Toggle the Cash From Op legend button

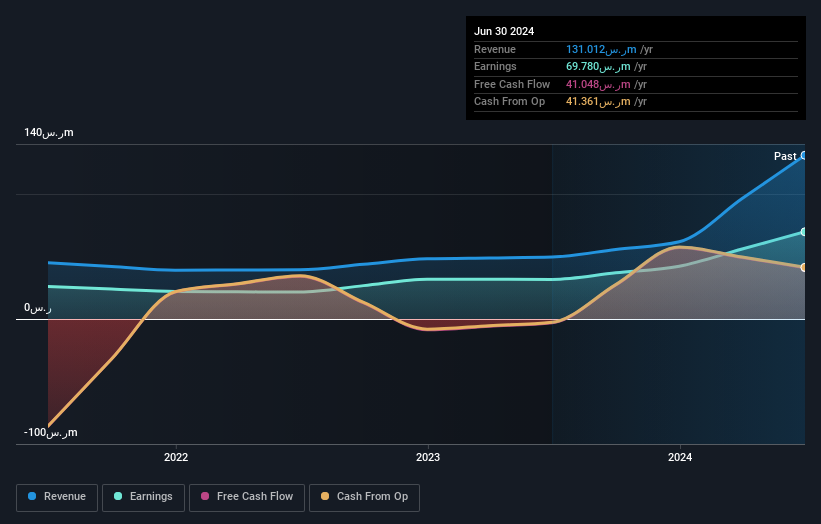[x=364, y=497]
